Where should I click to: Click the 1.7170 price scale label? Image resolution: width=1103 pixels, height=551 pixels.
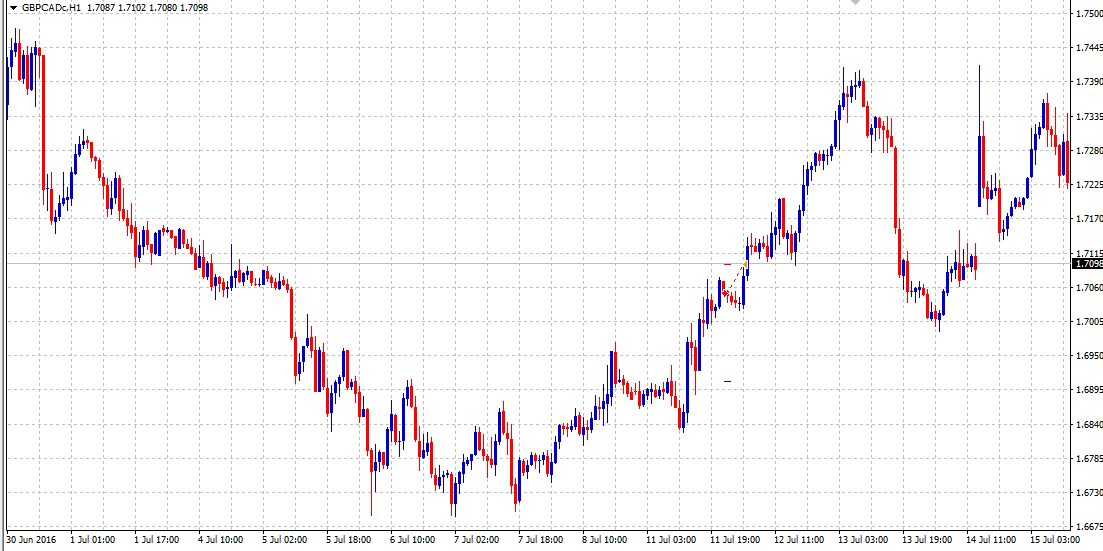pyautogui.click(x=1089, y=220)
